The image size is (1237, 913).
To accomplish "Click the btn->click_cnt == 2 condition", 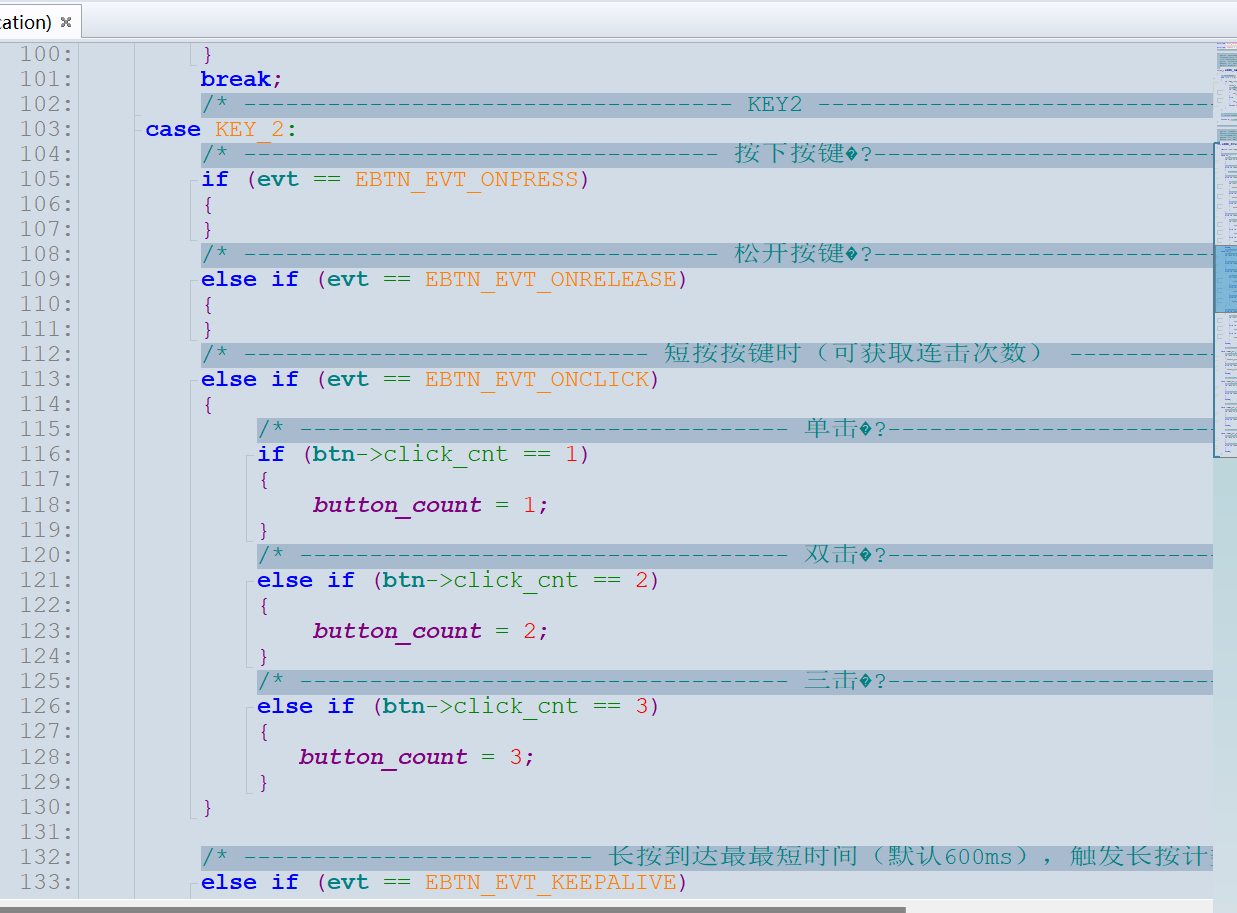I will (x=515, y=580).
